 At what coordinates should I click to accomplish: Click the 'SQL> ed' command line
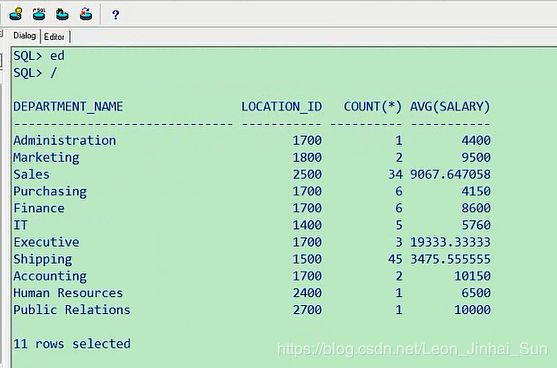[x=39, y=56]
